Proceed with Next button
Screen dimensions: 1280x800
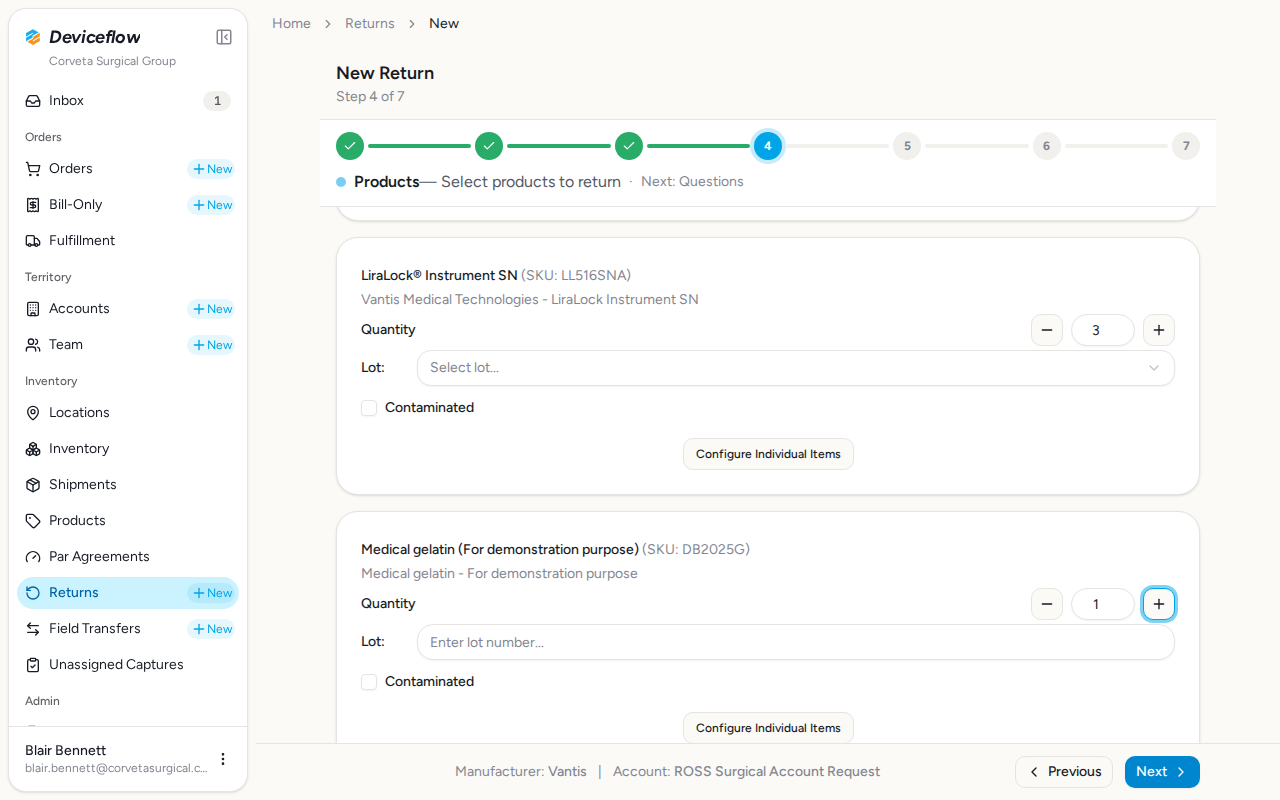point(1162,772)
